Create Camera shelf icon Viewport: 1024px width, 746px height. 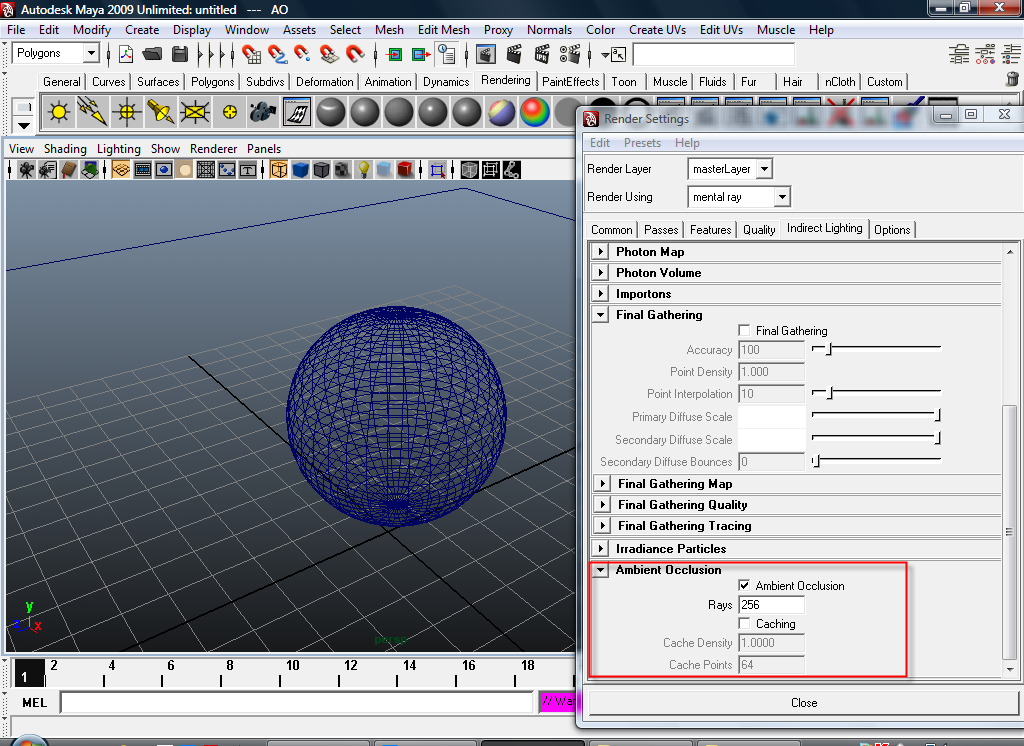click(263, 112)
